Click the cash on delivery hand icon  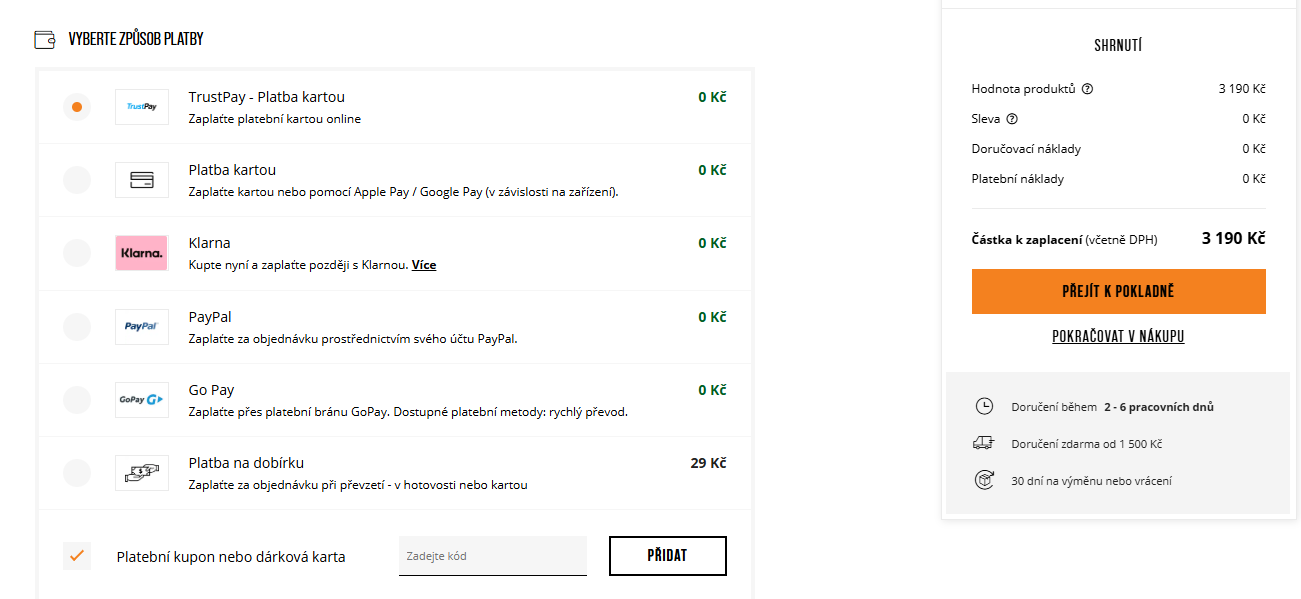pos(142,473)
